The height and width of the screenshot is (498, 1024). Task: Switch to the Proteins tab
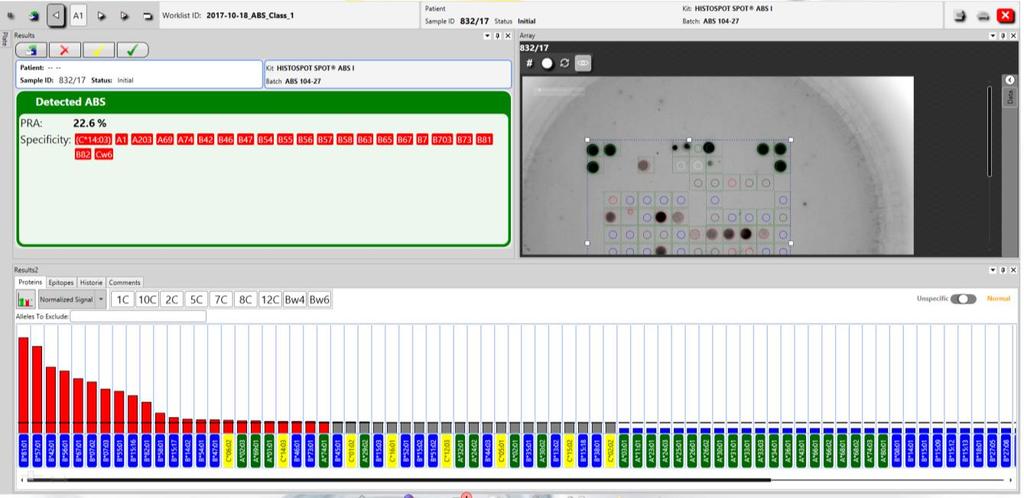point(30,283)
